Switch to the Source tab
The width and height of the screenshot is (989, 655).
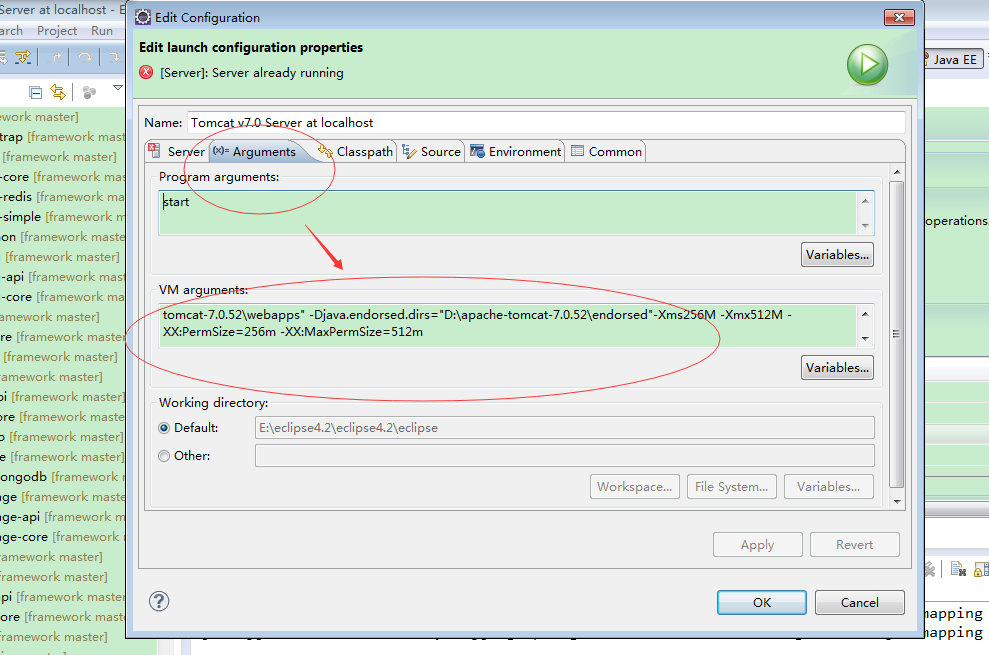(432, 151)
